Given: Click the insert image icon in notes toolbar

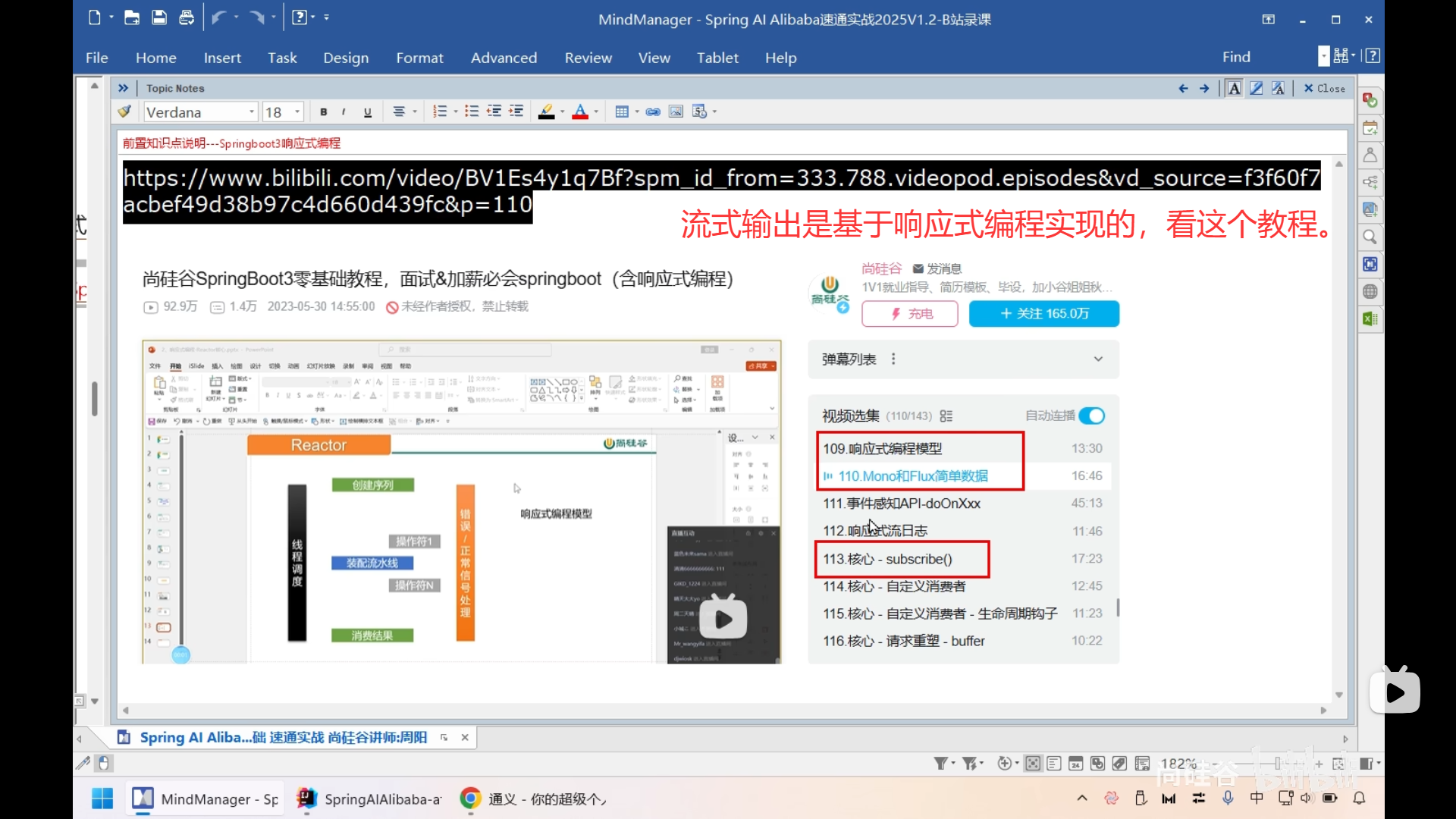Looking at the screenshot, I should point(676,112).
